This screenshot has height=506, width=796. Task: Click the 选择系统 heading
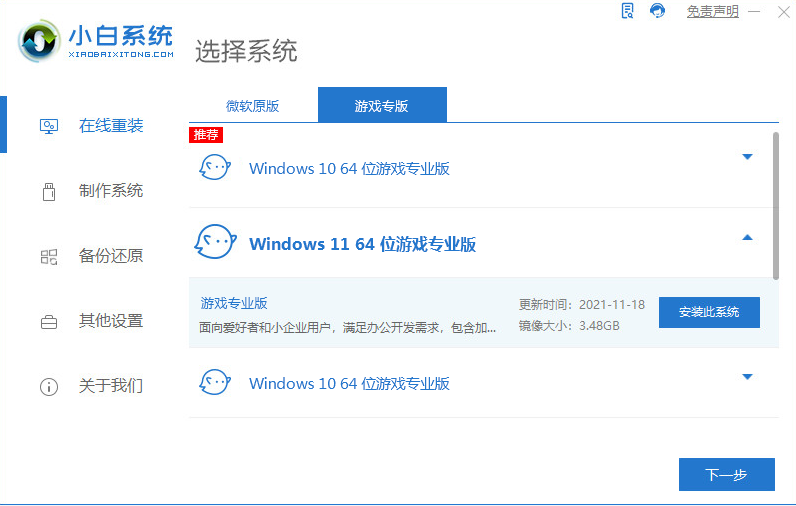click(246, 51)
